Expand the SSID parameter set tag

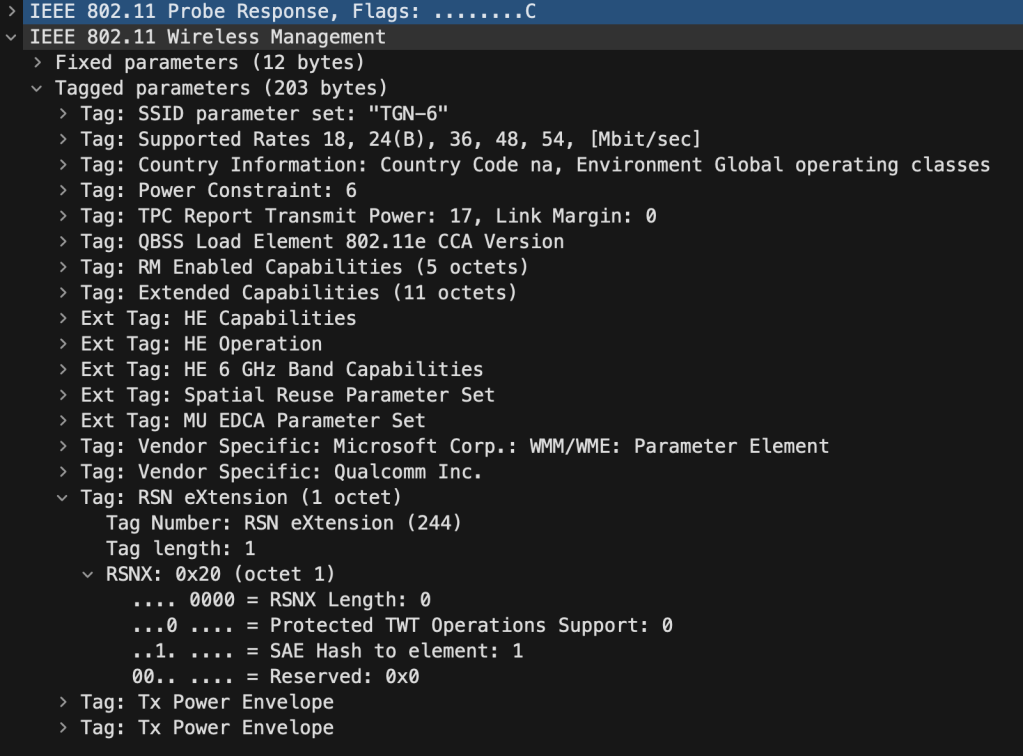click(x=63, y=114)
